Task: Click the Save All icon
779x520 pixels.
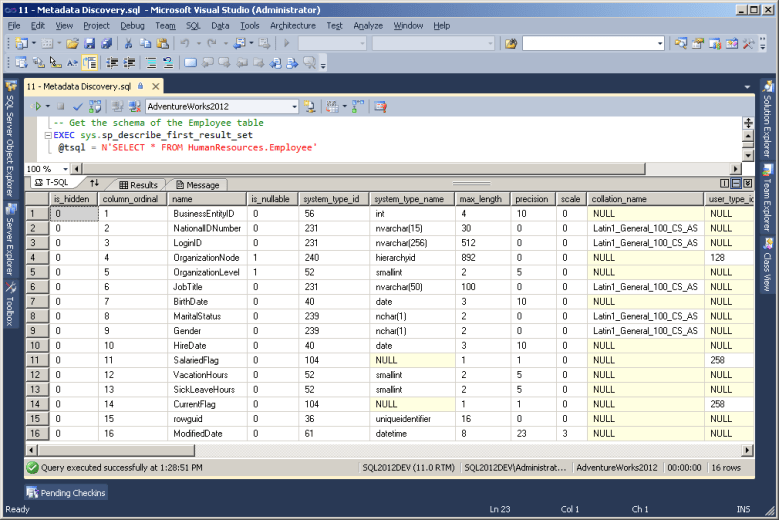Action: (x=106, y=44)
